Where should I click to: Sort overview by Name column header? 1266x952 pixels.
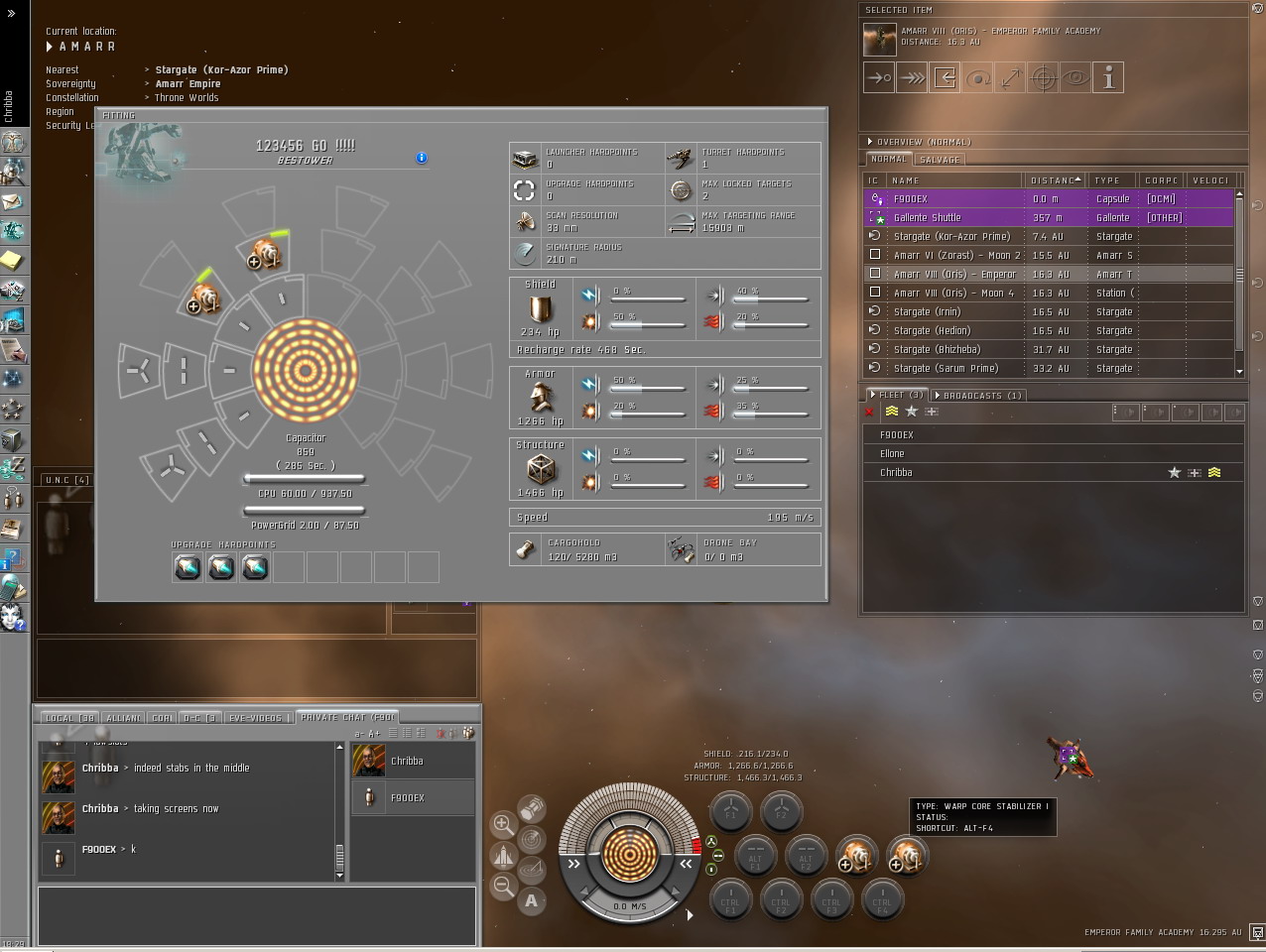955,180
